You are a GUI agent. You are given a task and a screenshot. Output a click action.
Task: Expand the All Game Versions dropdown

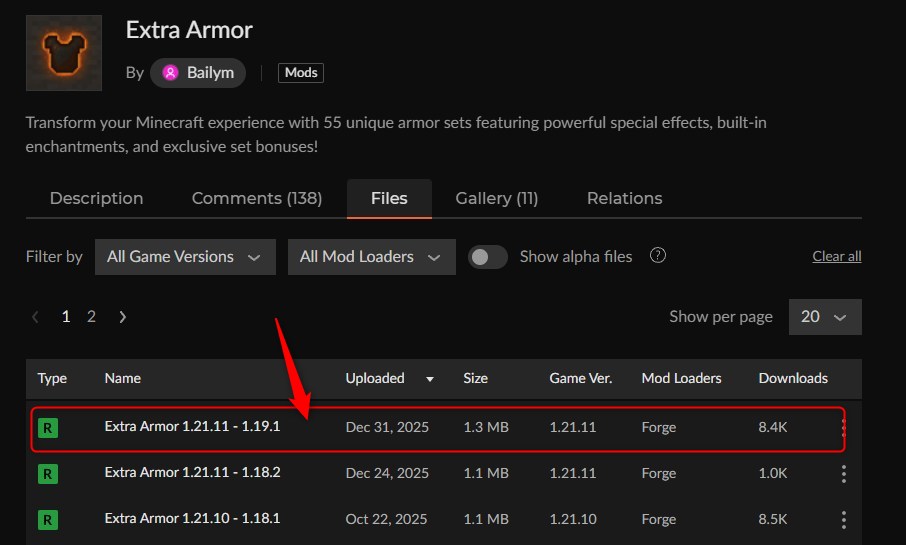pyautogui.click(x=185, y=257)
